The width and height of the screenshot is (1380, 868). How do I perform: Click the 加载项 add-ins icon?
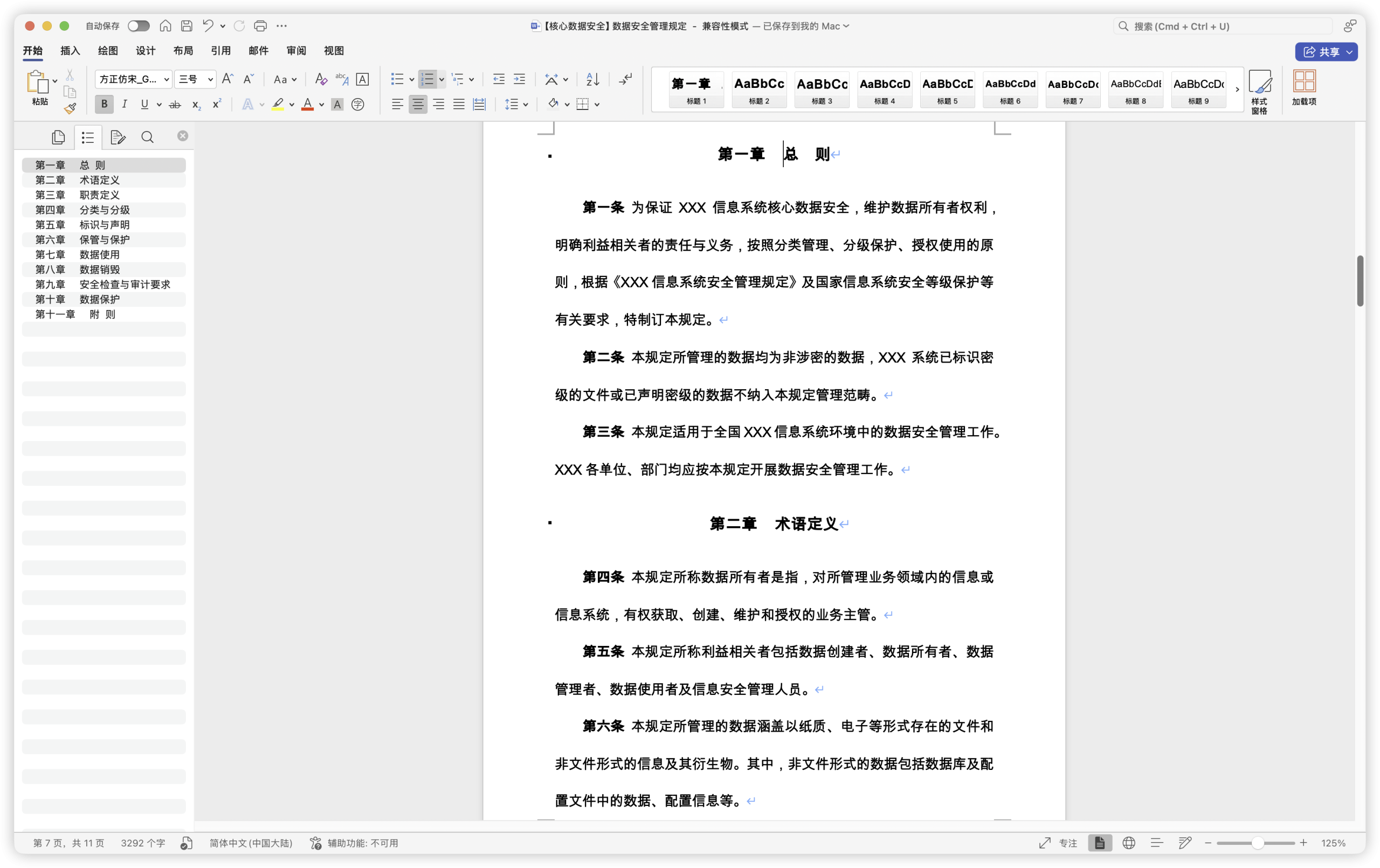tap(1305, 90)
